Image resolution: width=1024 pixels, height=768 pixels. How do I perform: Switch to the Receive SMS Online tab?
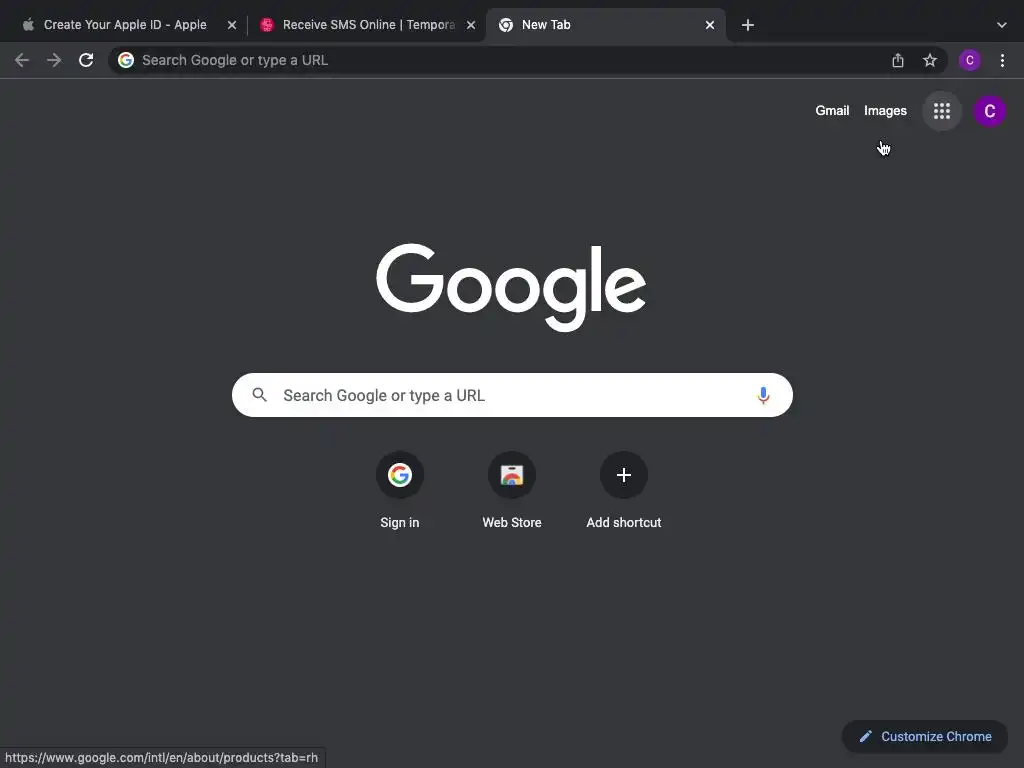[367, 25]
